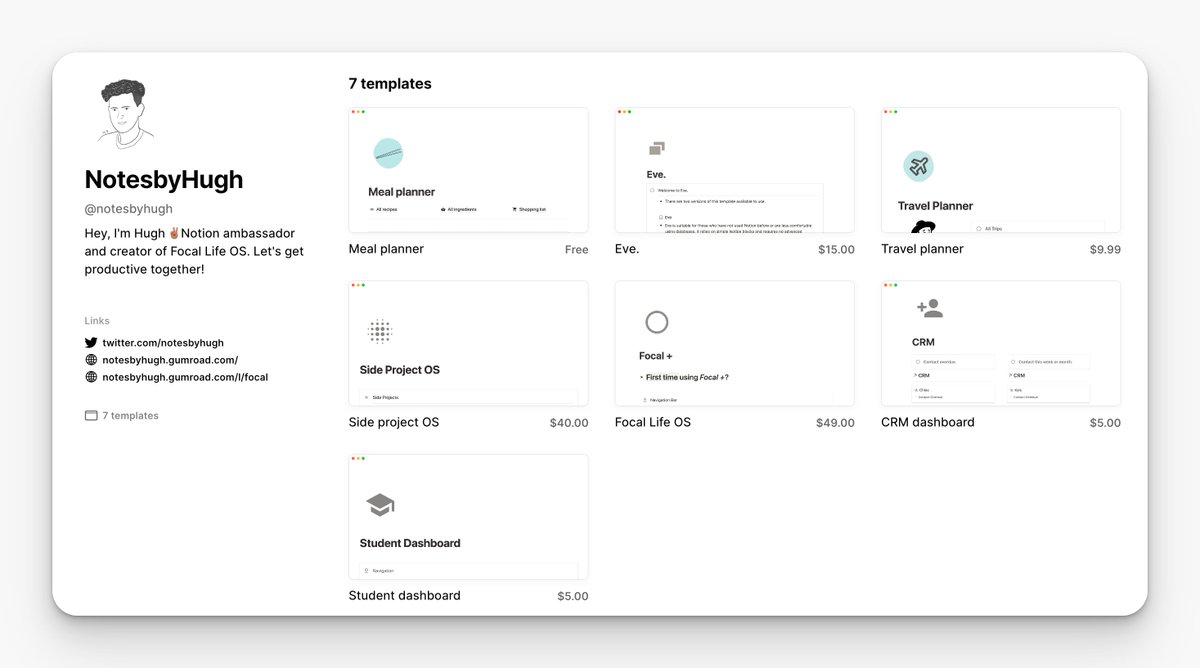This screenshot has height=668, width=1200.
Task: Click the profile bio text about Focal Life OS
Action: coord(192,250)
